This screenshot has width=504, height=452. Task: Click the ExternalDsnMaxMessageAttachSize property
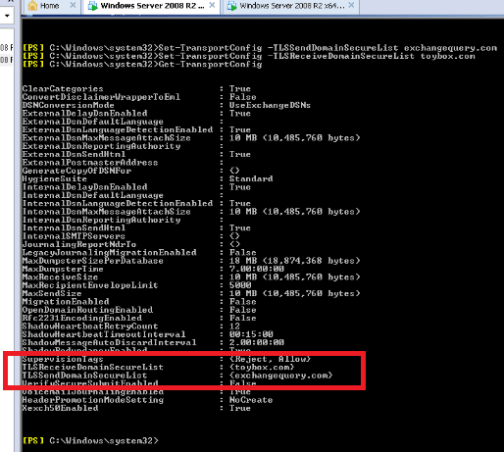click(x=106, y=138)
